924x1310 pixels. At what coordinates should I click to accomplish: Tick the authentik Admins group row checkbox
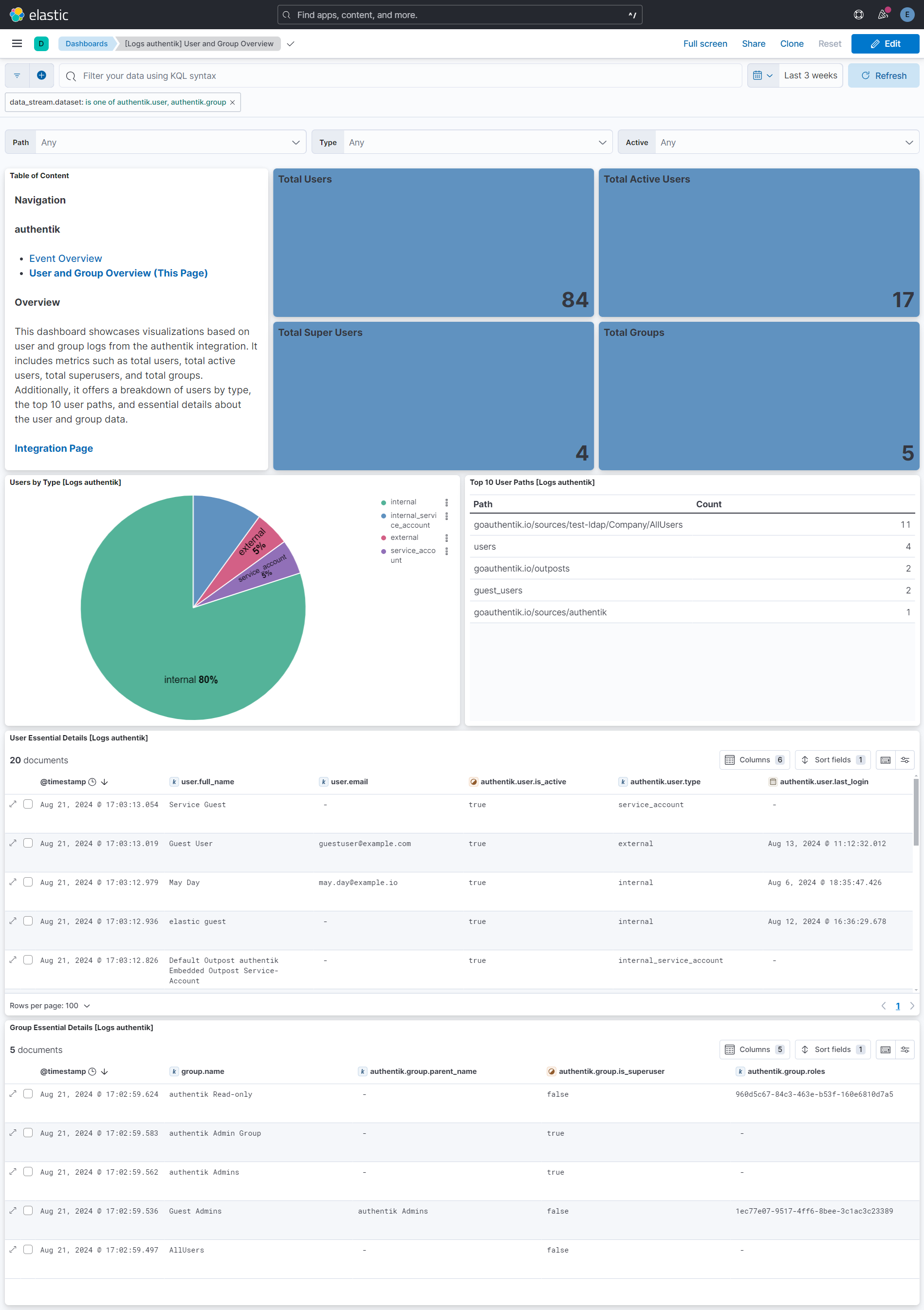pyautogui.click(x=28, y=1171)
